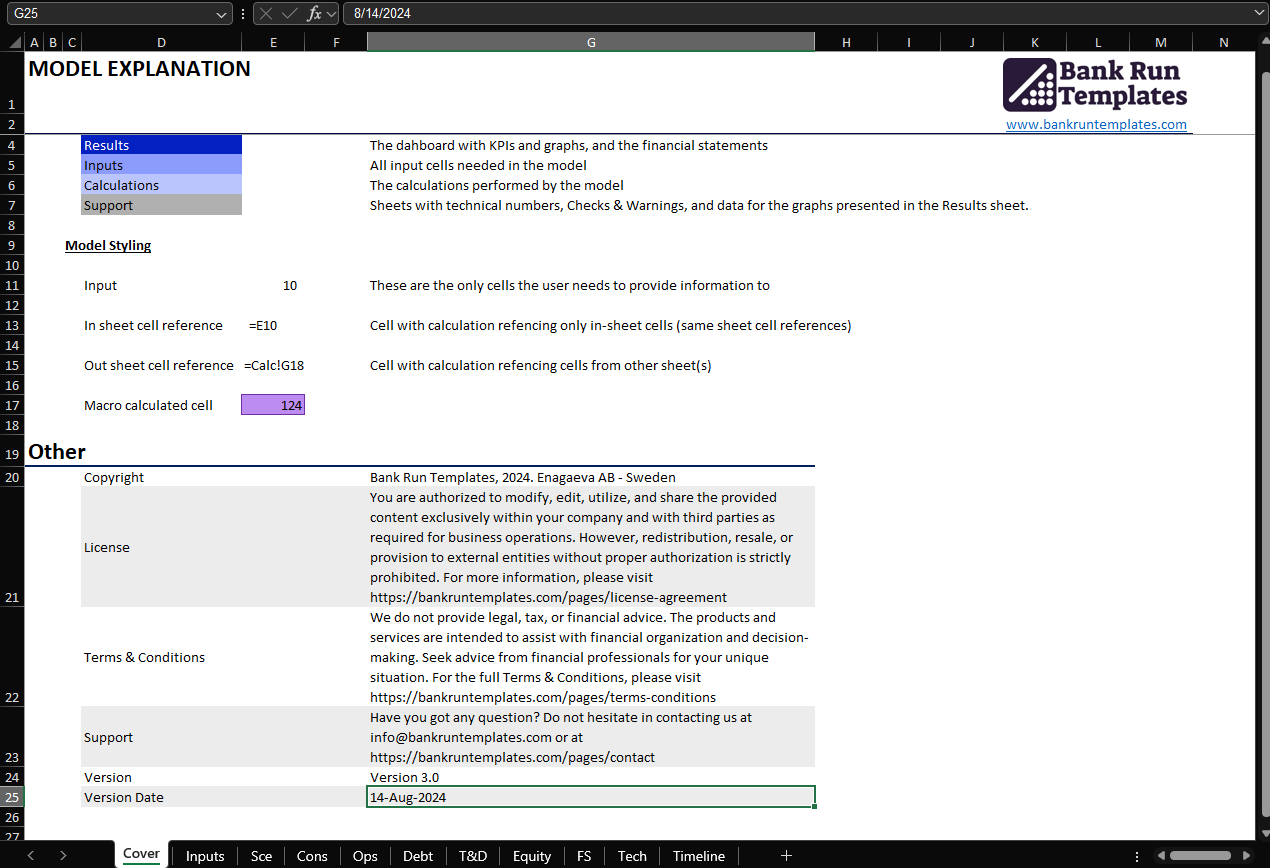The height and width of the screenshot is (868, 1270).
Task: Click the Select All corner triangle
Action: coord(13,42)
